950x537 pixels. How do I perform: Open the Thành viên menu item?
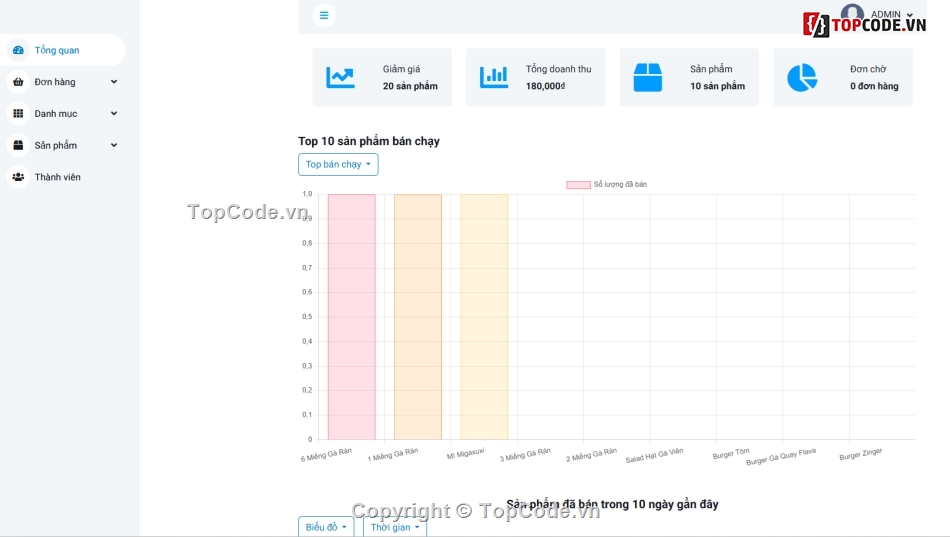click(x=63, y=177)
